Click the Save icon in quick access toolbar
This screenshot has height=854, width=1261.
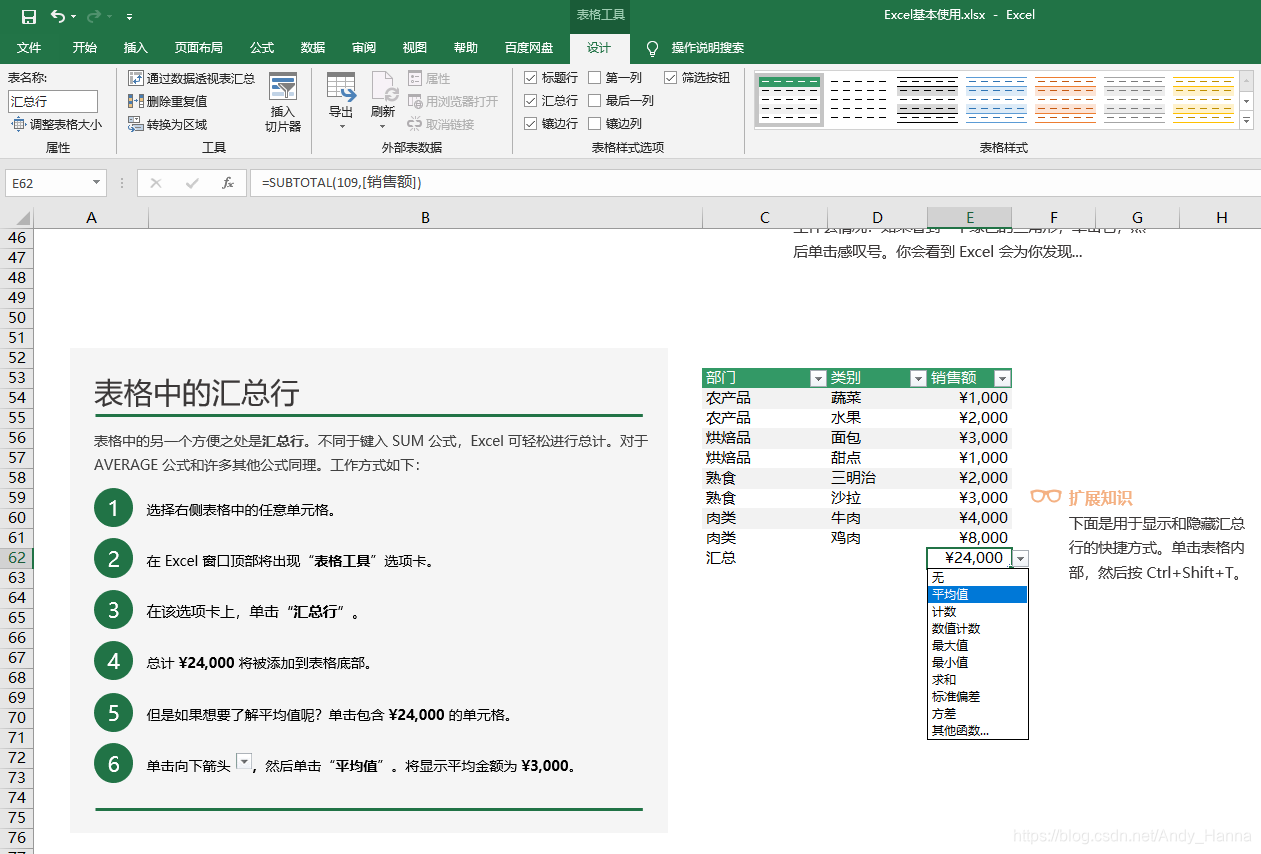click(x=28, y=16)
